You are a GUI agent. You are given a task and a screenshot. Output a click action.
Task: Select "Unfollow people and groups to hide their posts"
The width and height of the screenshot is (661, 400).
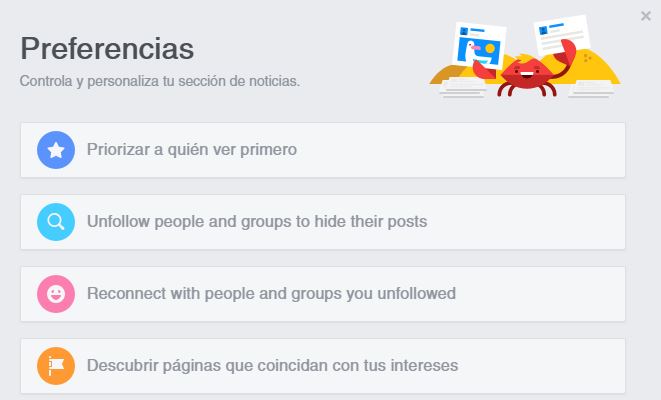[257, 222]
